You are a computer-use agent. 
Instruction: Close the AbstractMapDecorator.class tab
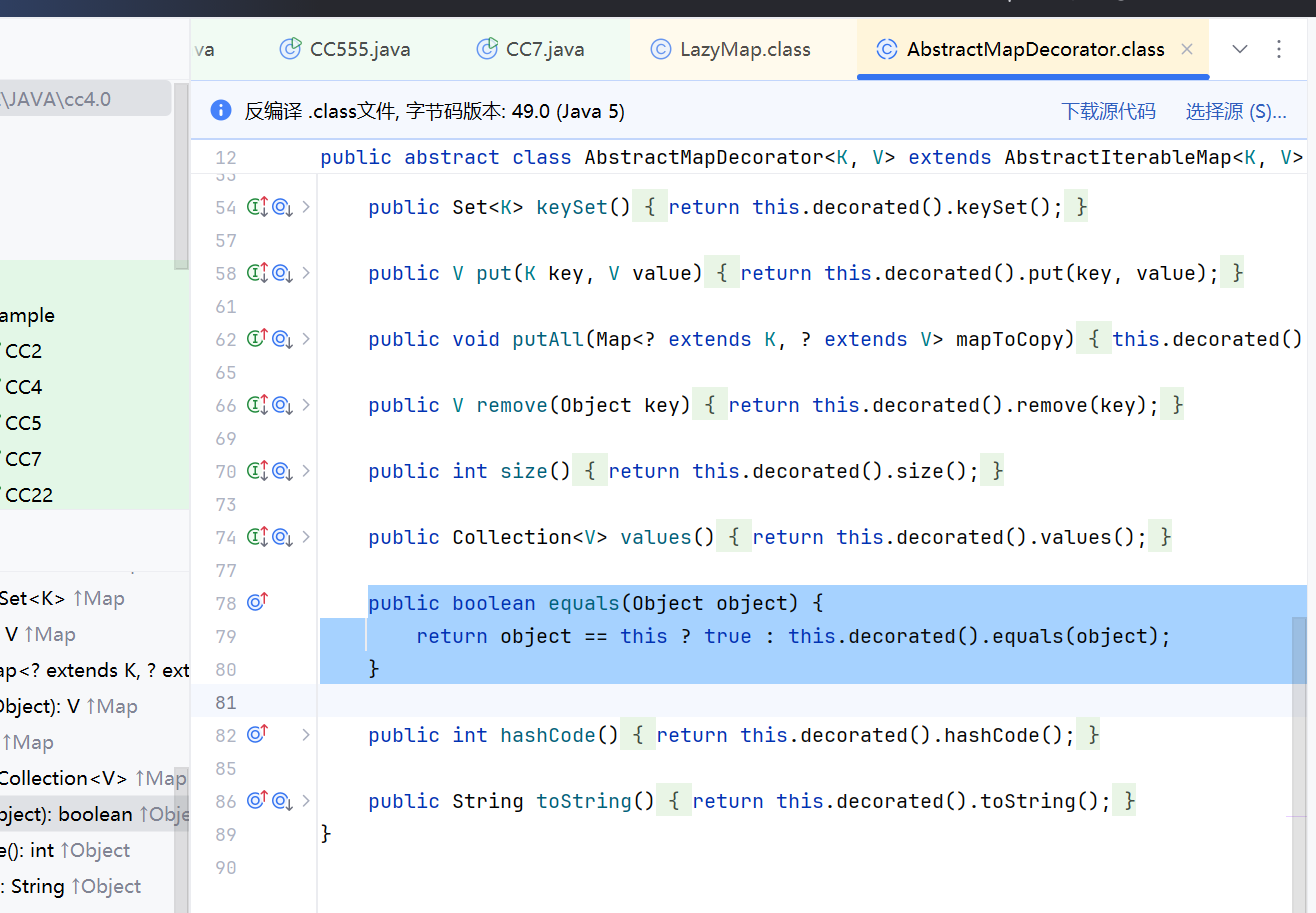(1187, 49)
